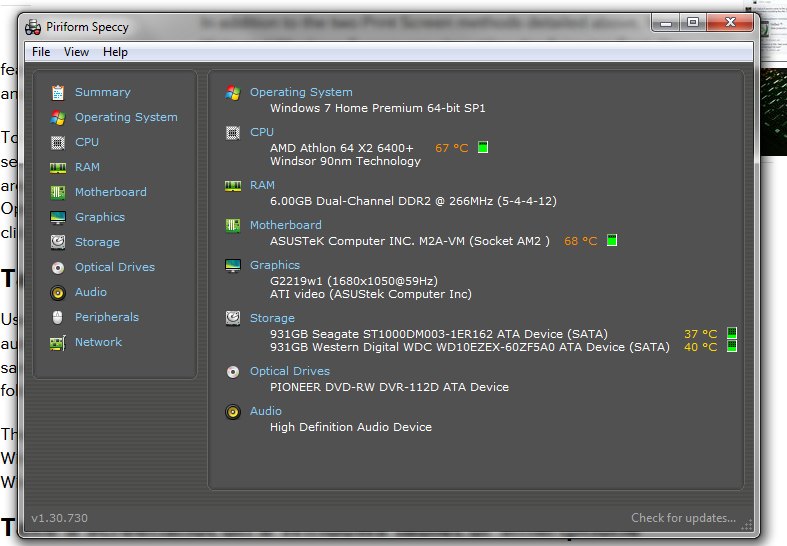Screen dimensions: 787x546
Task: Click the Network card icon in sidebar
Action: pyautogui.click(x=58, y=343)
